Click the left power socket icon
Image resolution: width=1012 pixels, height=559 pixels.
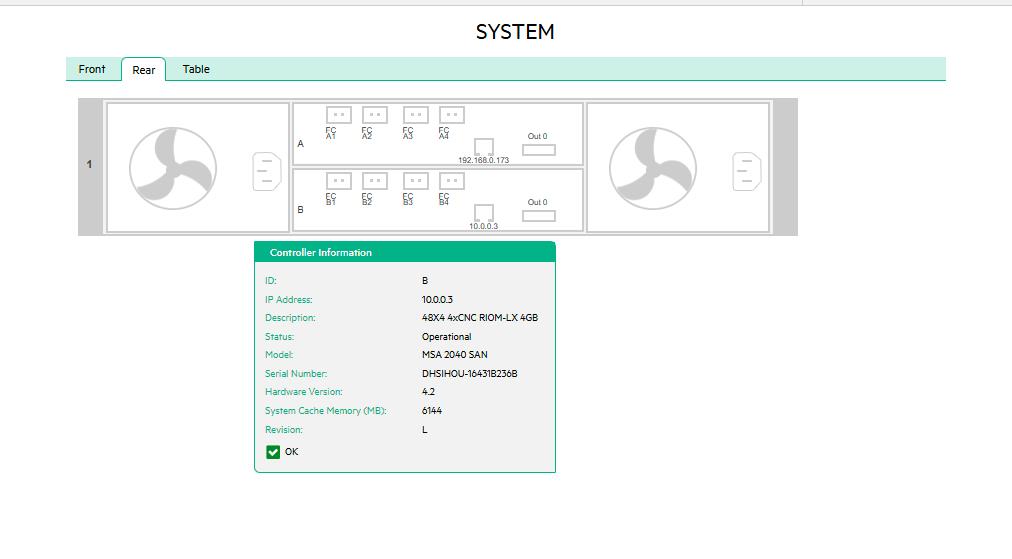pyautogui.click(x=267, y=171)
